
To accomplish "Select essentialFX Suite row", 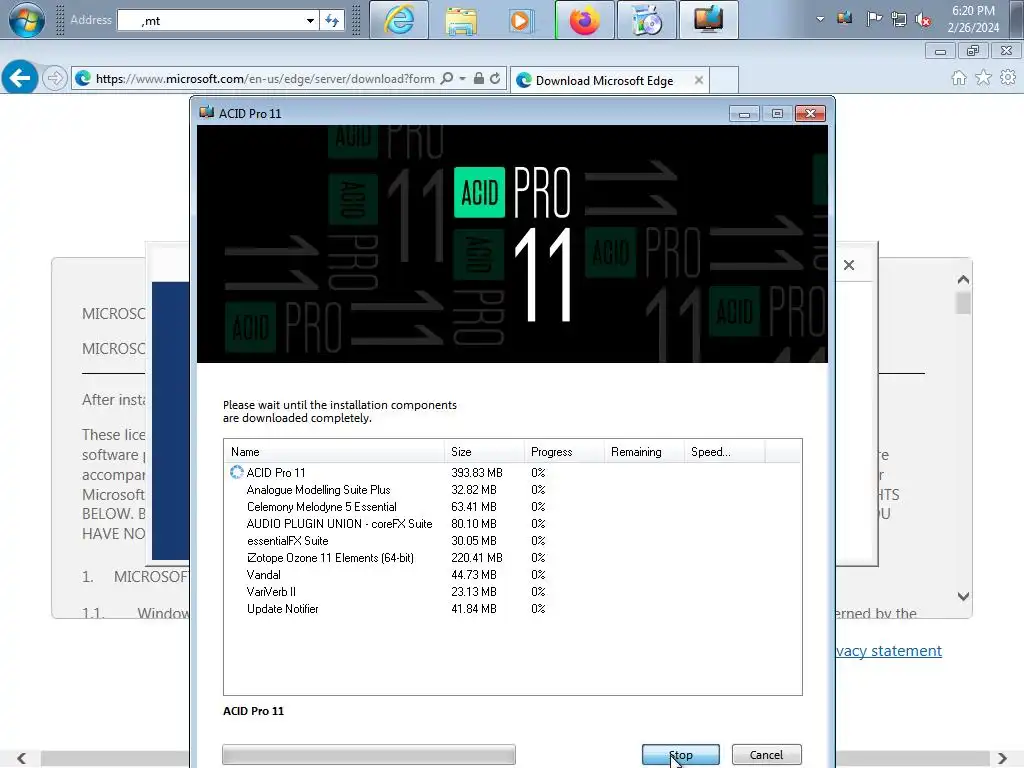I will point(513,540).
